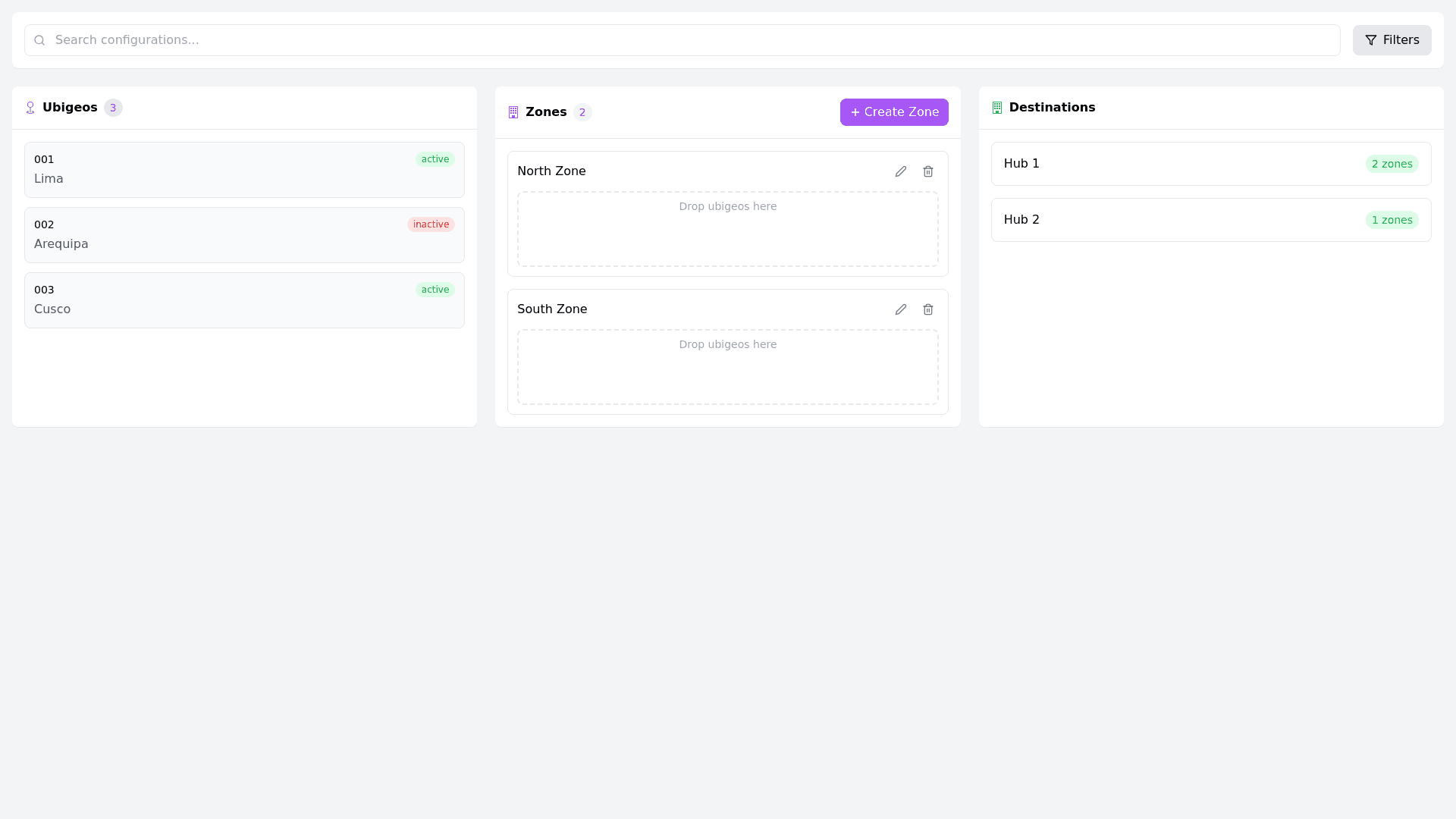Open the Hub 2 destination

pos(1210,220)
